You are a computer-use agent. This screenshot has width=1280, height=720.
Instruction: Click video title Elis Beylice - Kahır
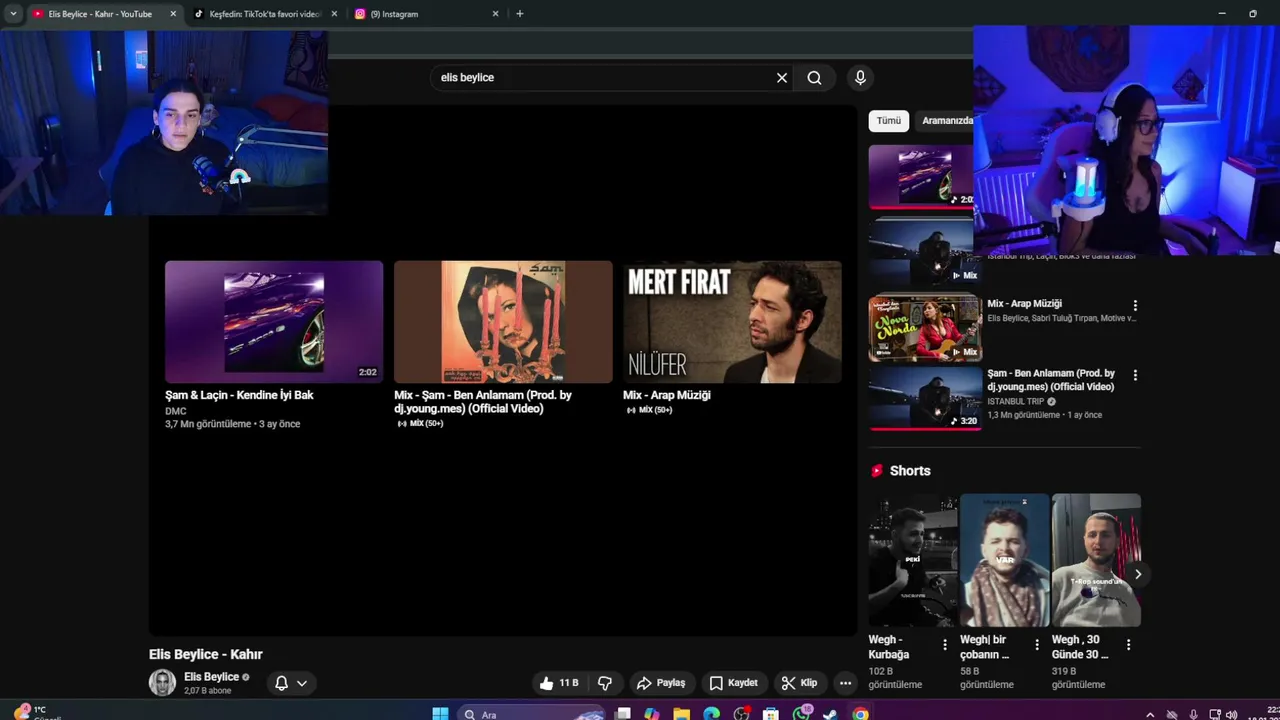click(206, 654)
